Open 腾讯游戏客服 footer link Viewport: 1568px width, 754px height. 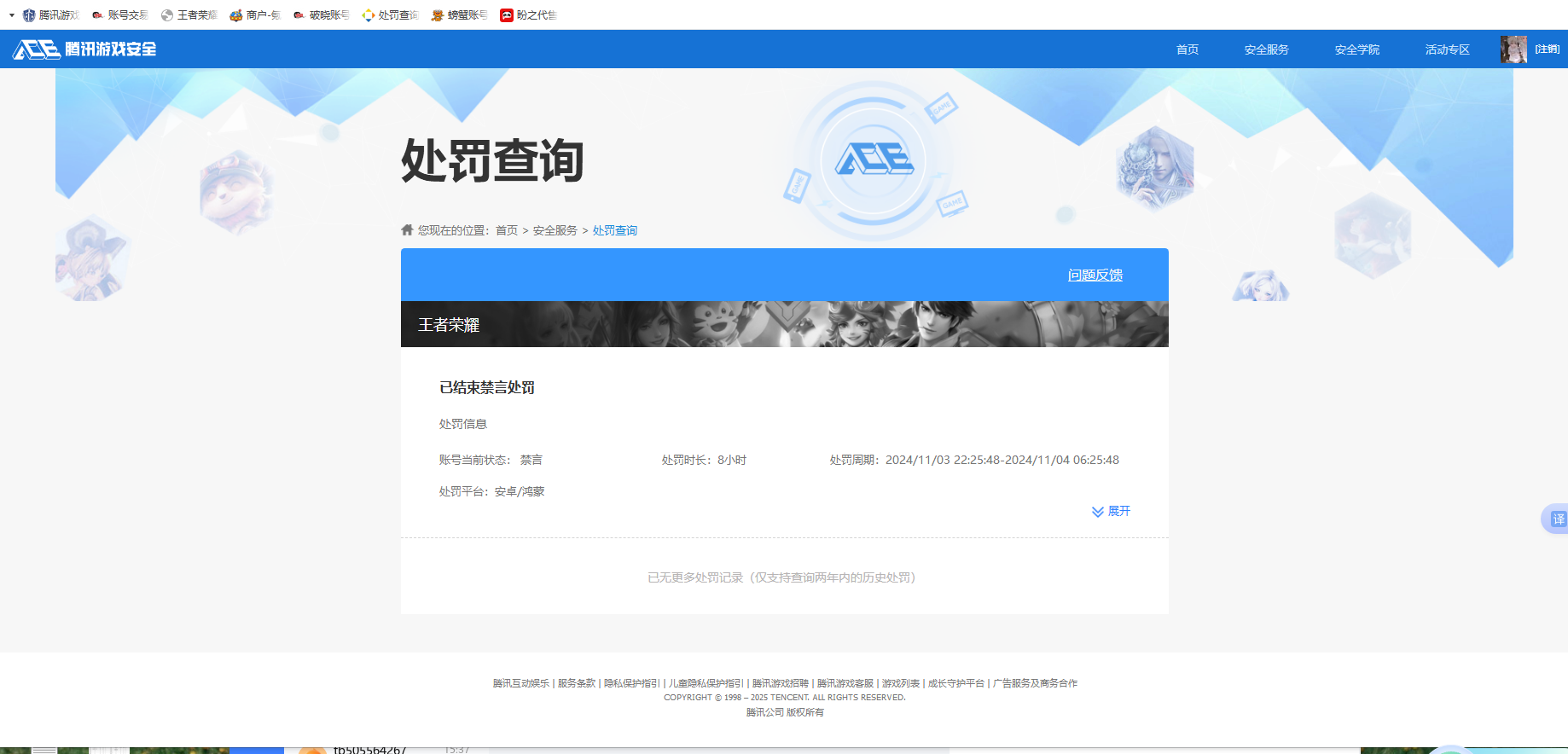click(x=845, y=683)
